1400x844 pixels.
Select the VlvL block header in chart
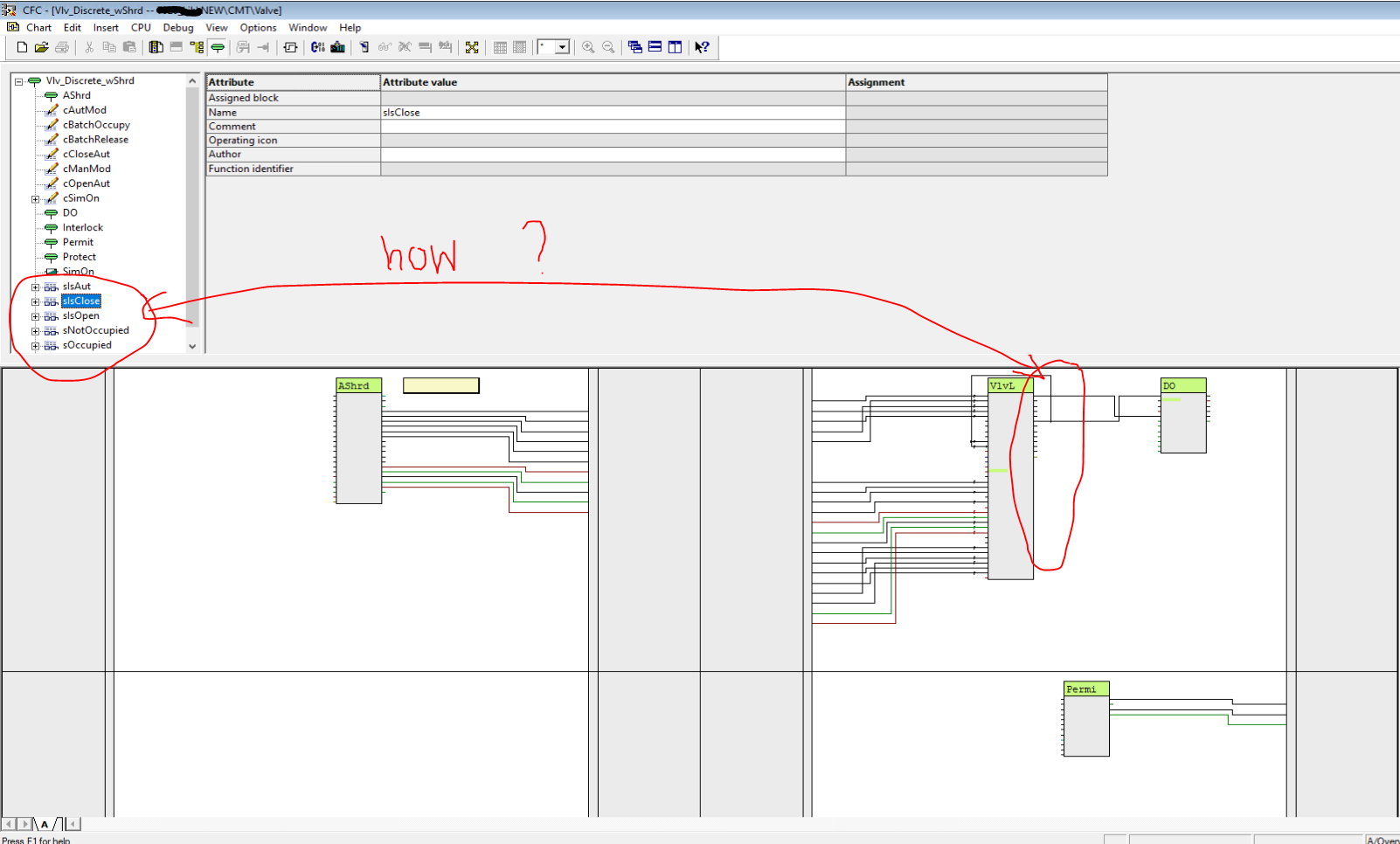tap(1010, 385)
